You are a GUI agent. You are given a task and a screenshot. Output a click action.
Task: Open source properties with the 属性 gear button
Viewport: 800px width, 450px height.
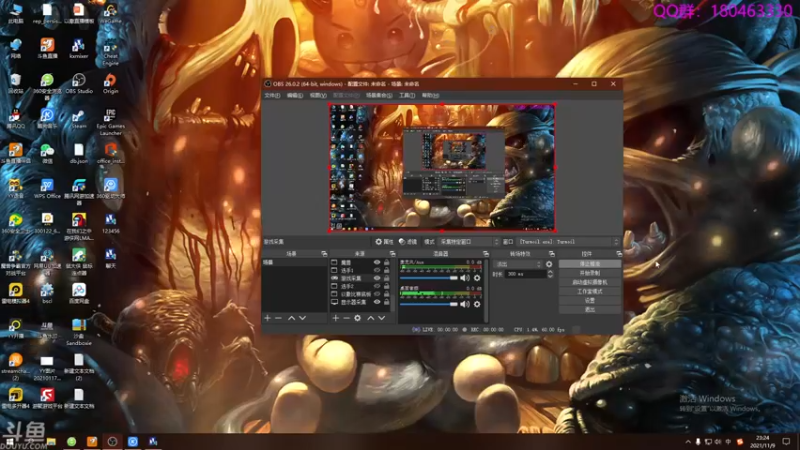pyautogui.click(x=384, y=242)
